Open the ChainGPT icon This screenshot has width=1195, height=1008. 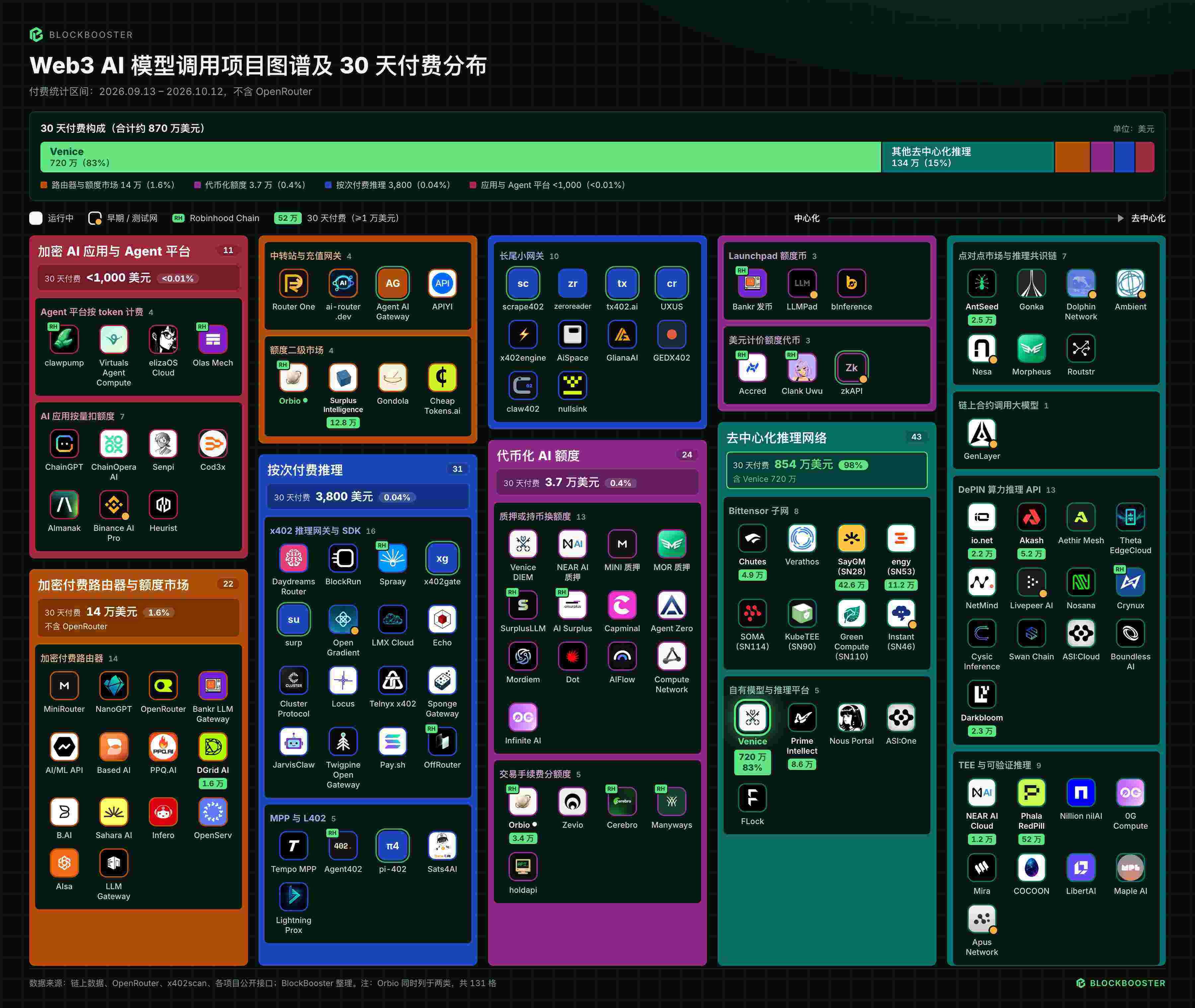(64, 444)
